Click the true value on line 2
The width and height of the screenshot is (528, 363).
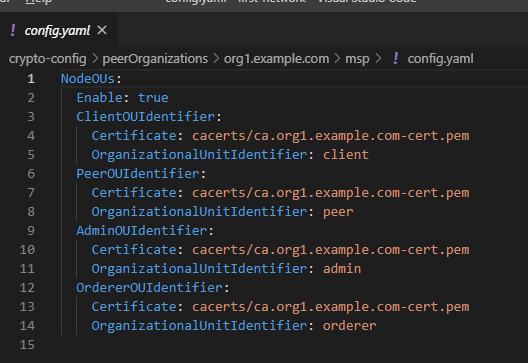coord(153,98)
